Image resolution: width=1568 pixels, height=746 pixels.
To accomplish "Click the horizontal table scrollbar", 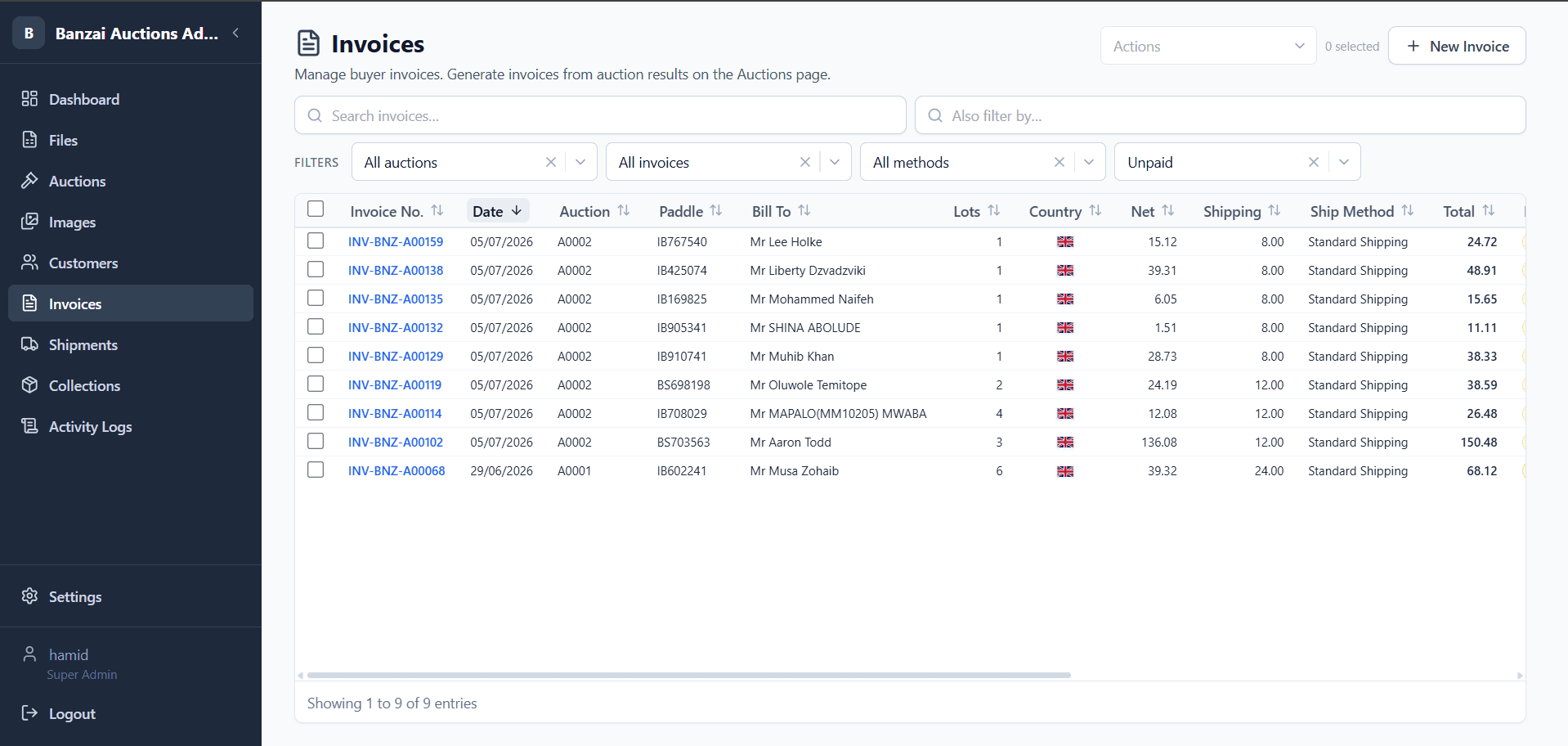I will [x=689, y=675].
